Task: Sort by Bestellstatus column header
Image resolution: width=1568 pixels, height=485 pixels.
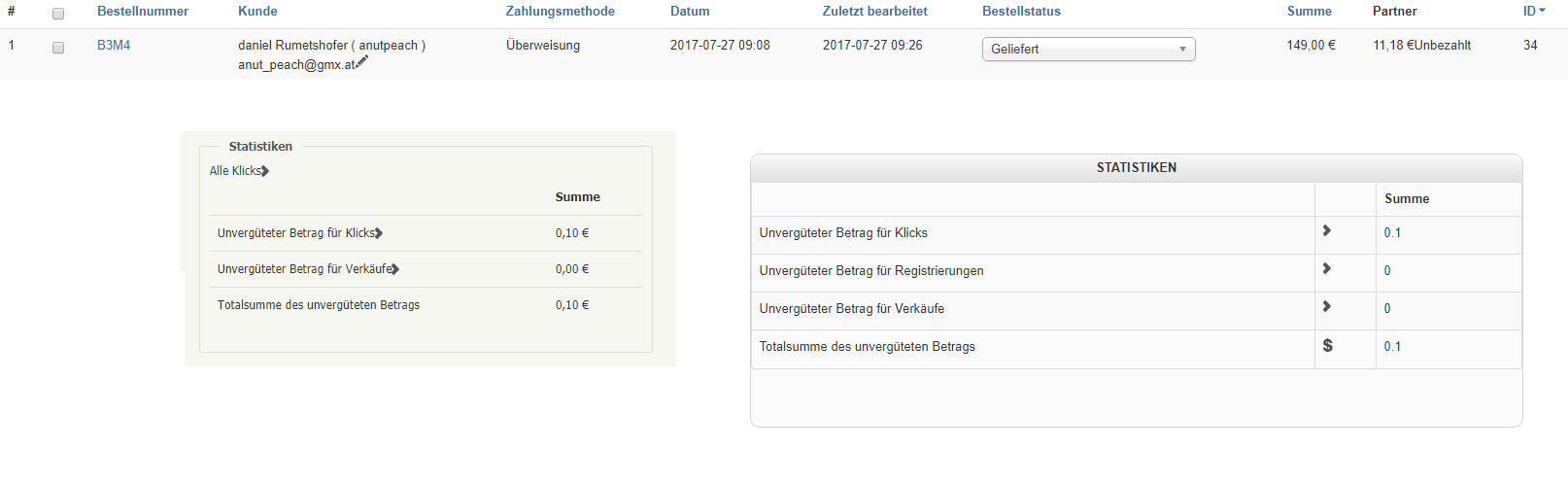Action: [x=1021, y=11]
